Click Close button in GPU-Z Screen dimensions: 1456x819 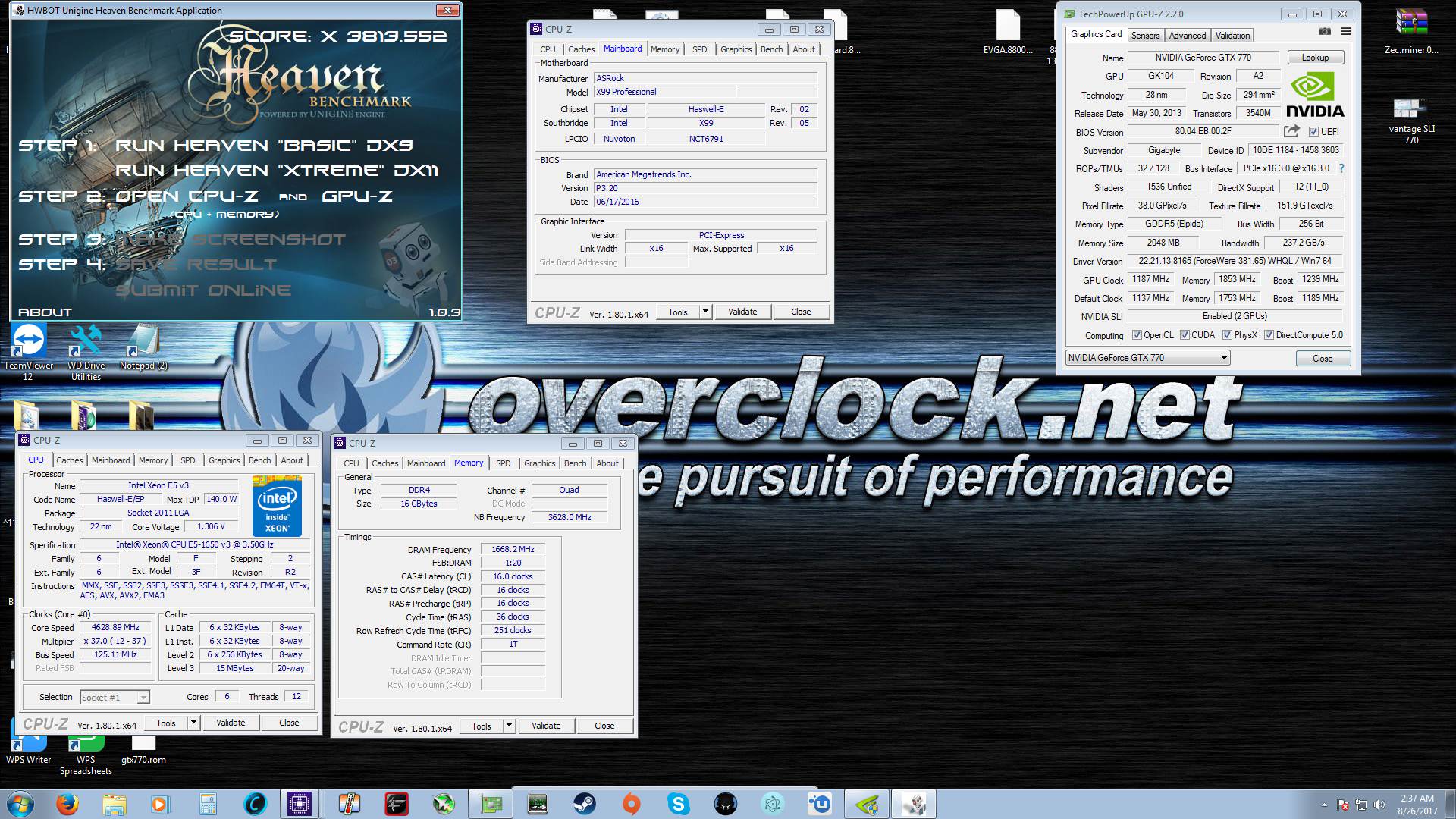pyautogui.click(x=1323, y=359)
